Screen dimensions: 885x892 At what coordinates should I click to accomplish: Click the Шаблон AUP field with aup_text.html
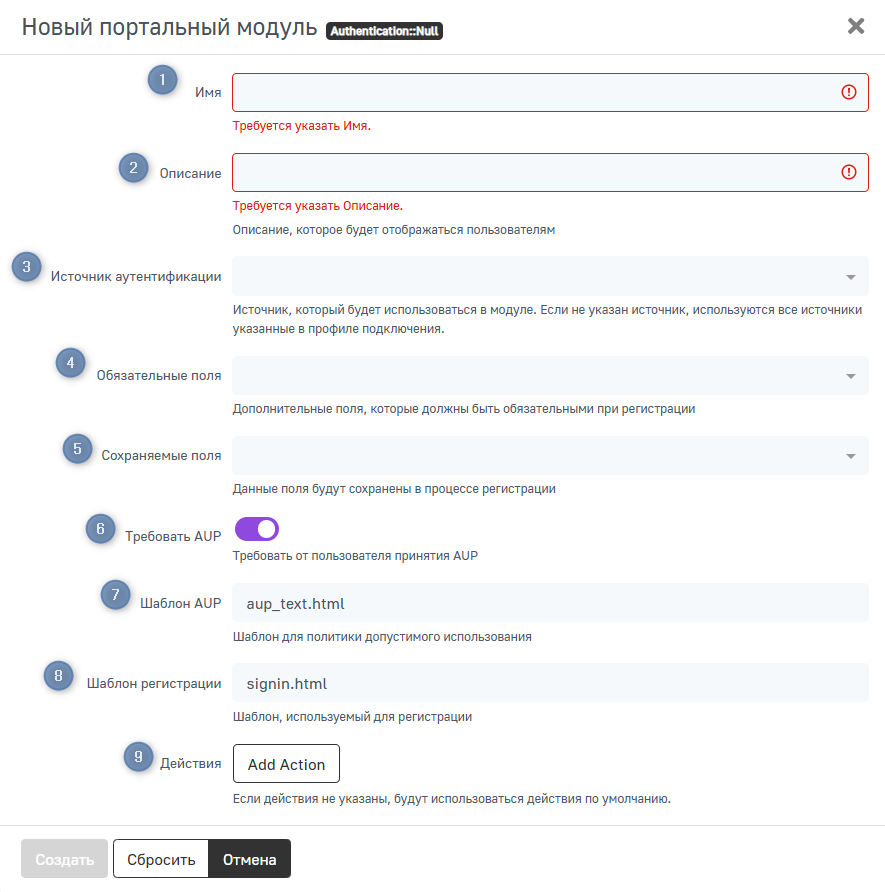[550, 603]
